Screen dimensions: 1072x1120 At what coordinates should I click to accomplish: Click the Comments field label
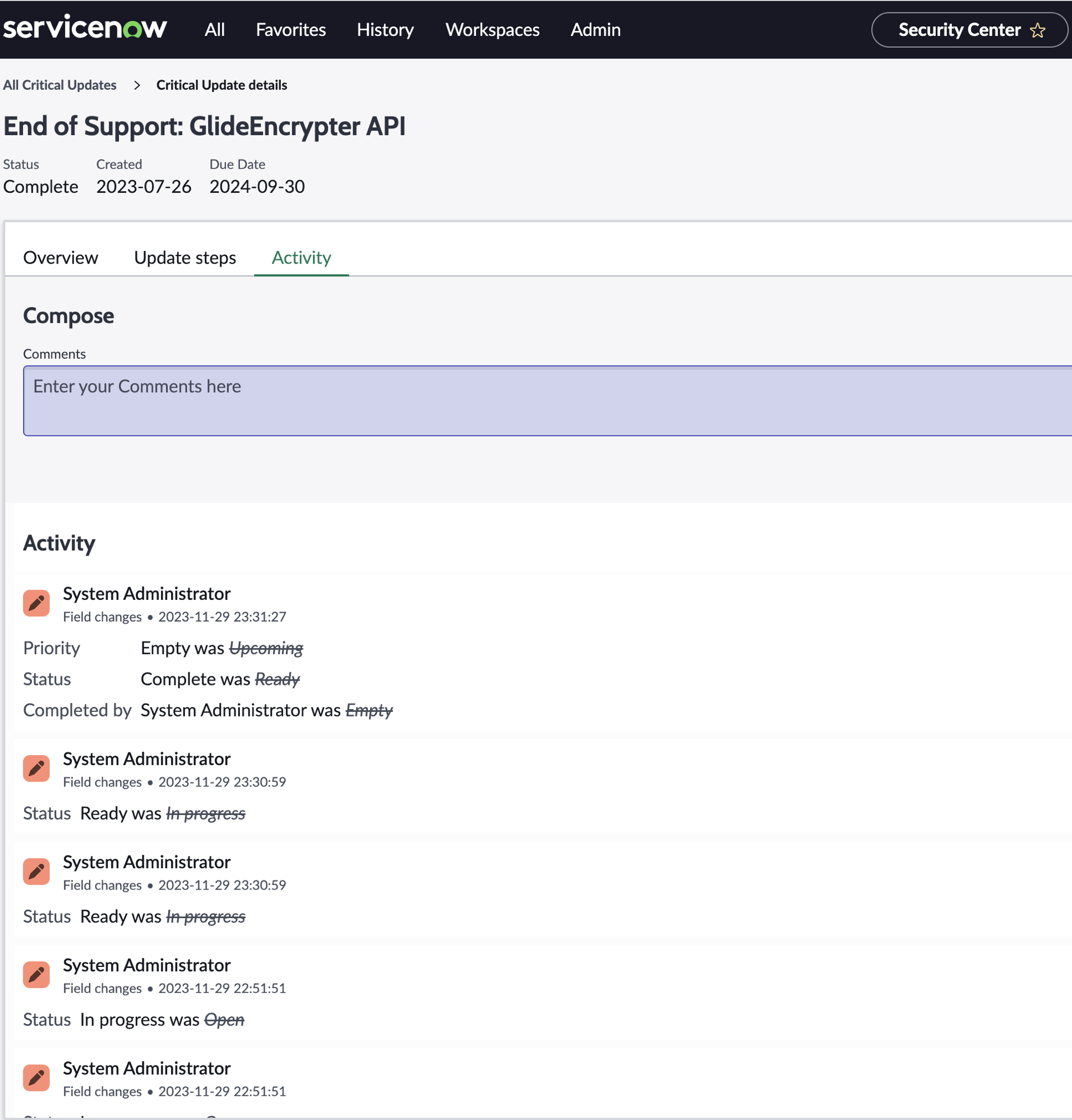click(54, 354)
